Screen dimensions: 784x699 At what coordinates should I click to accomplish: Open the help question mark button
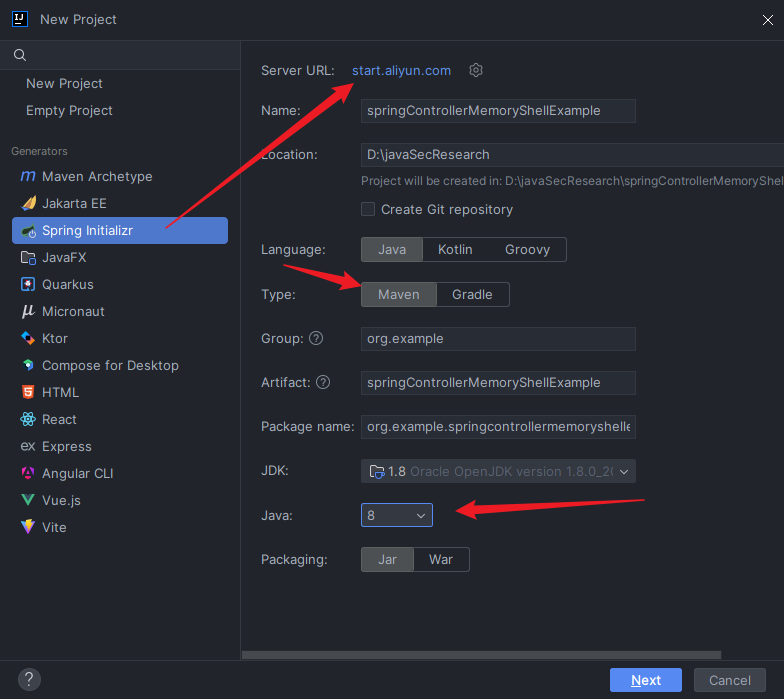point(29,680)
